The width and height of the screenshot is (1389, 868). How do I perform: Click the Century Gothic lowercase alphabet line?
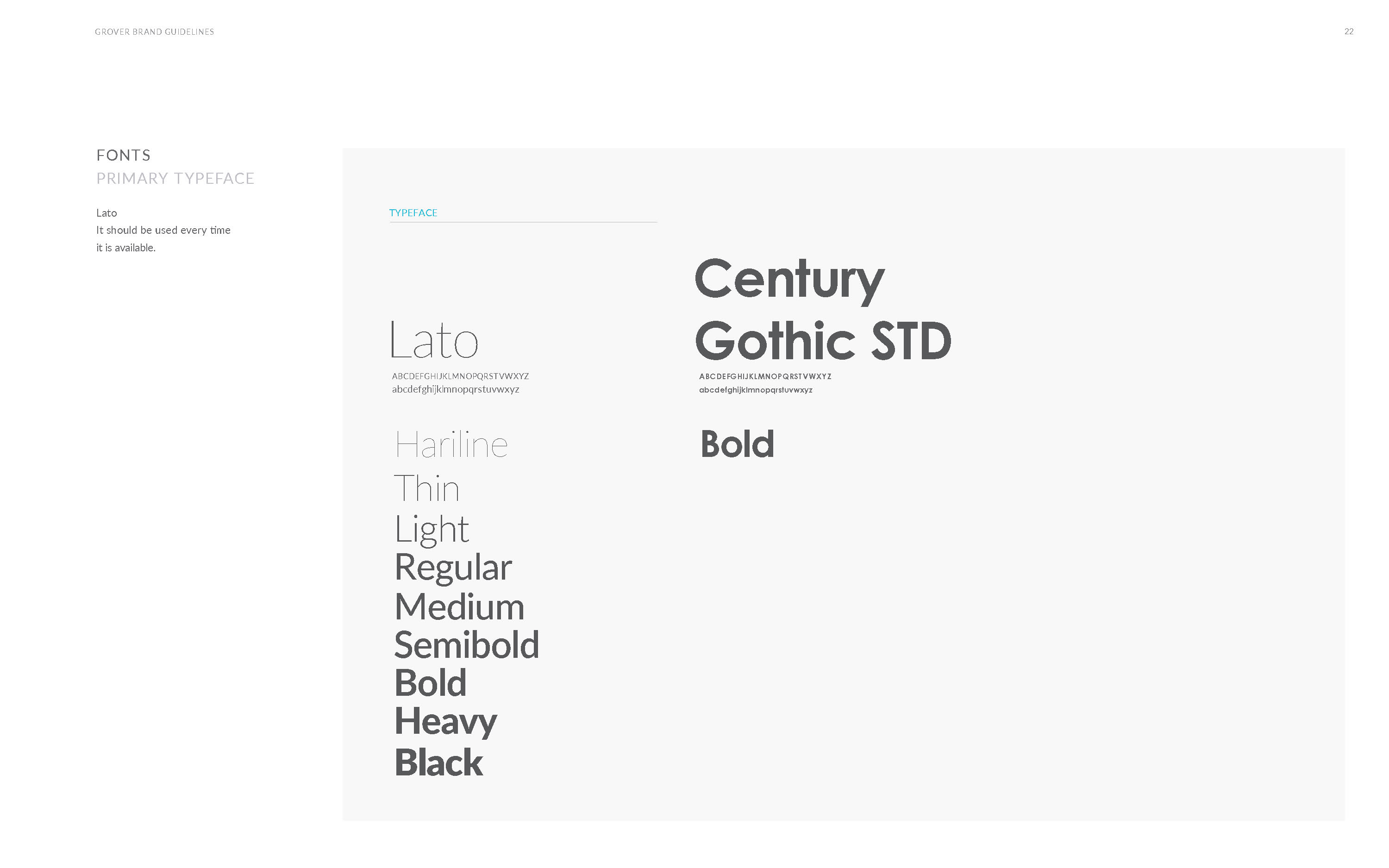pyautogui.click(x=755, y=390)
